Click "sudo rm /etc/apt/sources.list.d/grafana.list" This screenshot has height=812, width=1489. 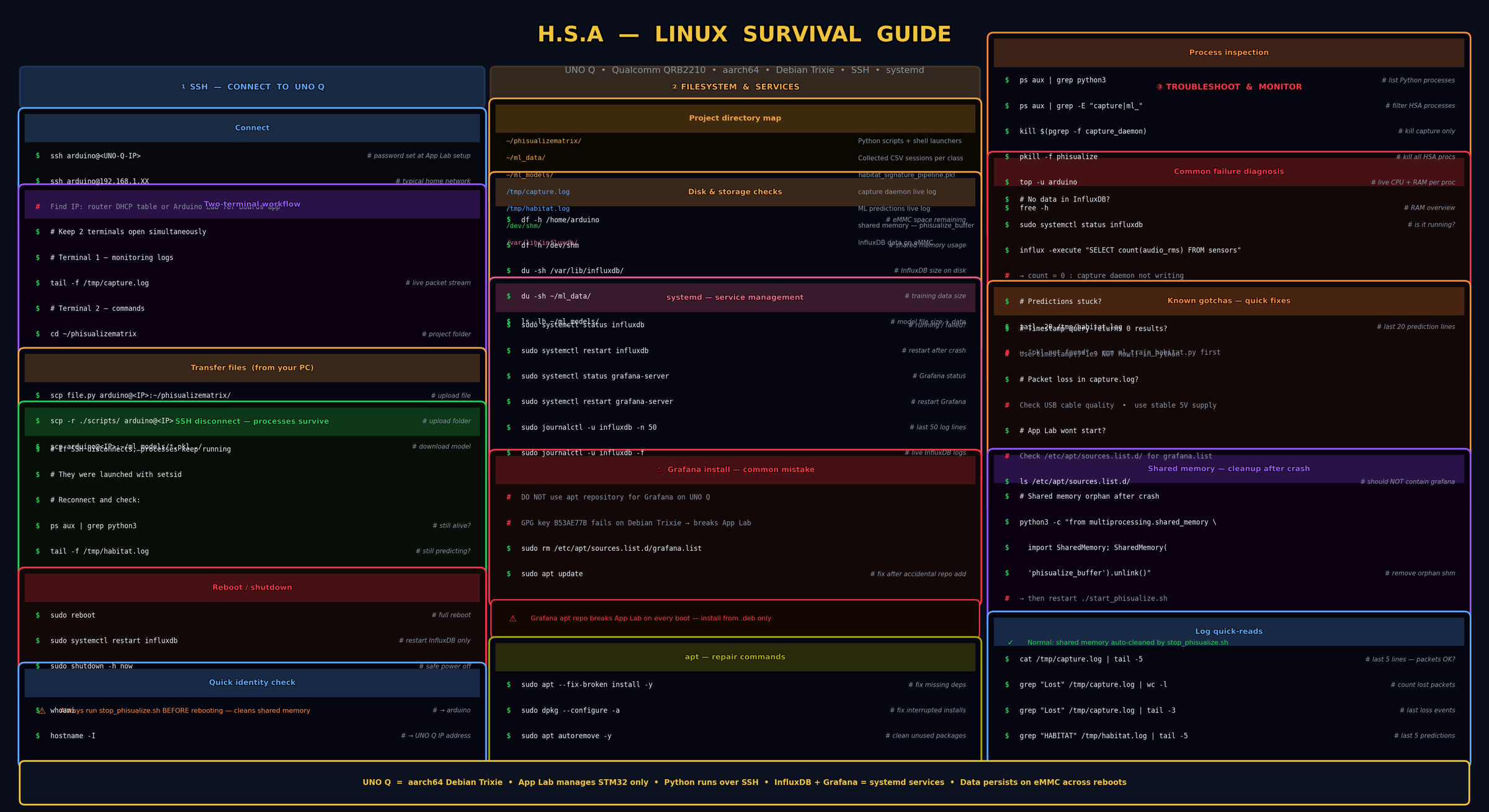tap(612, 548)
